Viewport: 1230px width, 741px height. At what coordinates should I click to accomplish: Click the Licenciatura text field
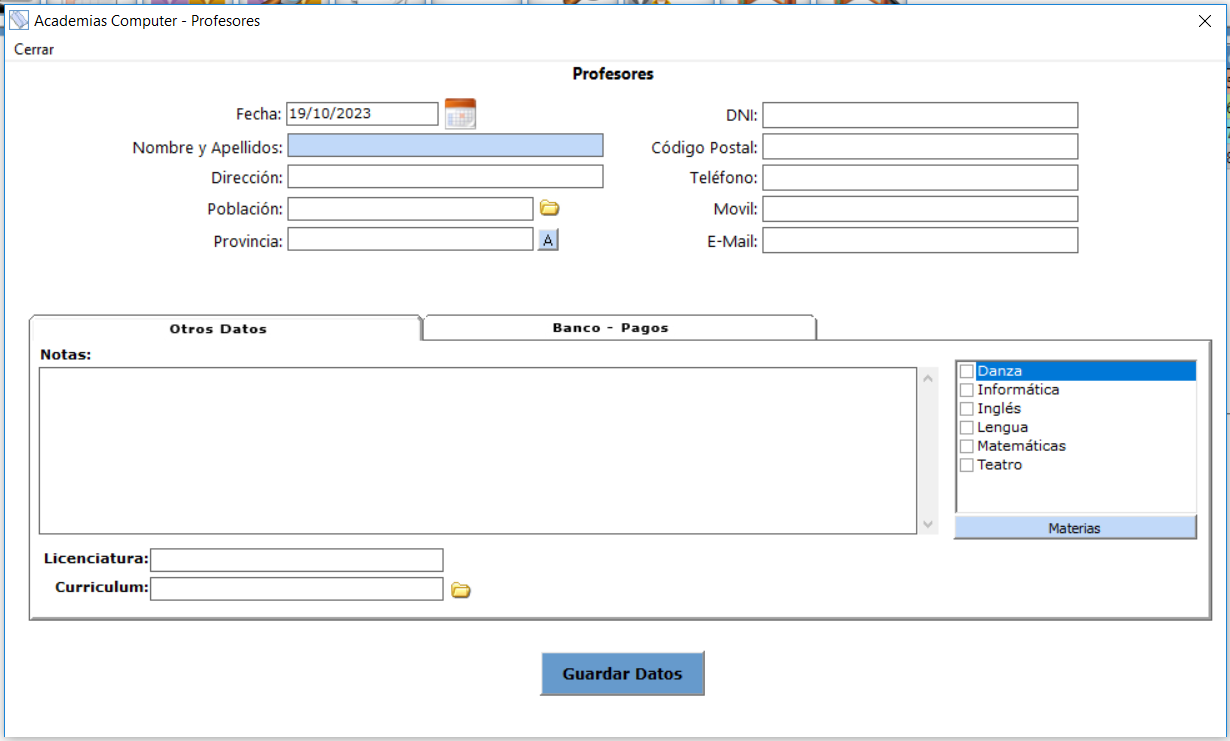point(297,559)
